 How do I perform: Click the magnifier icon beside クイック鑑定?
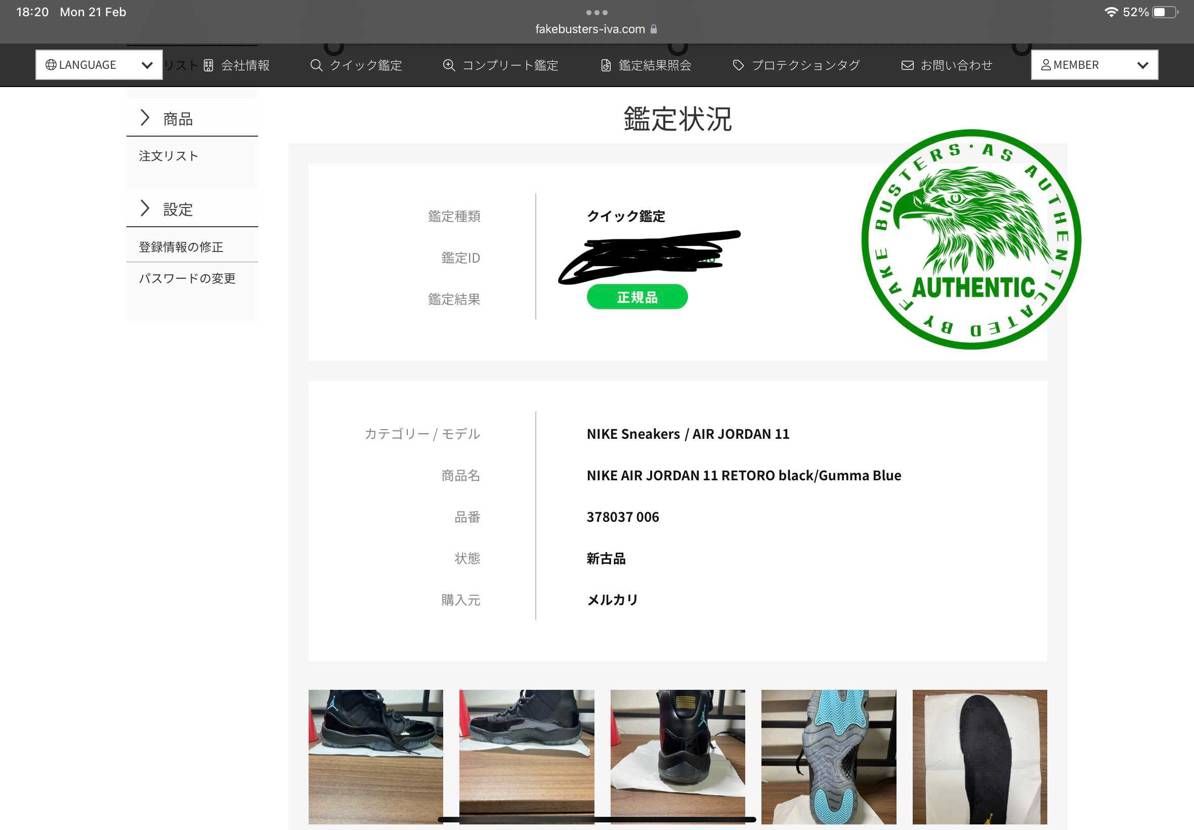tap(316, 65)
